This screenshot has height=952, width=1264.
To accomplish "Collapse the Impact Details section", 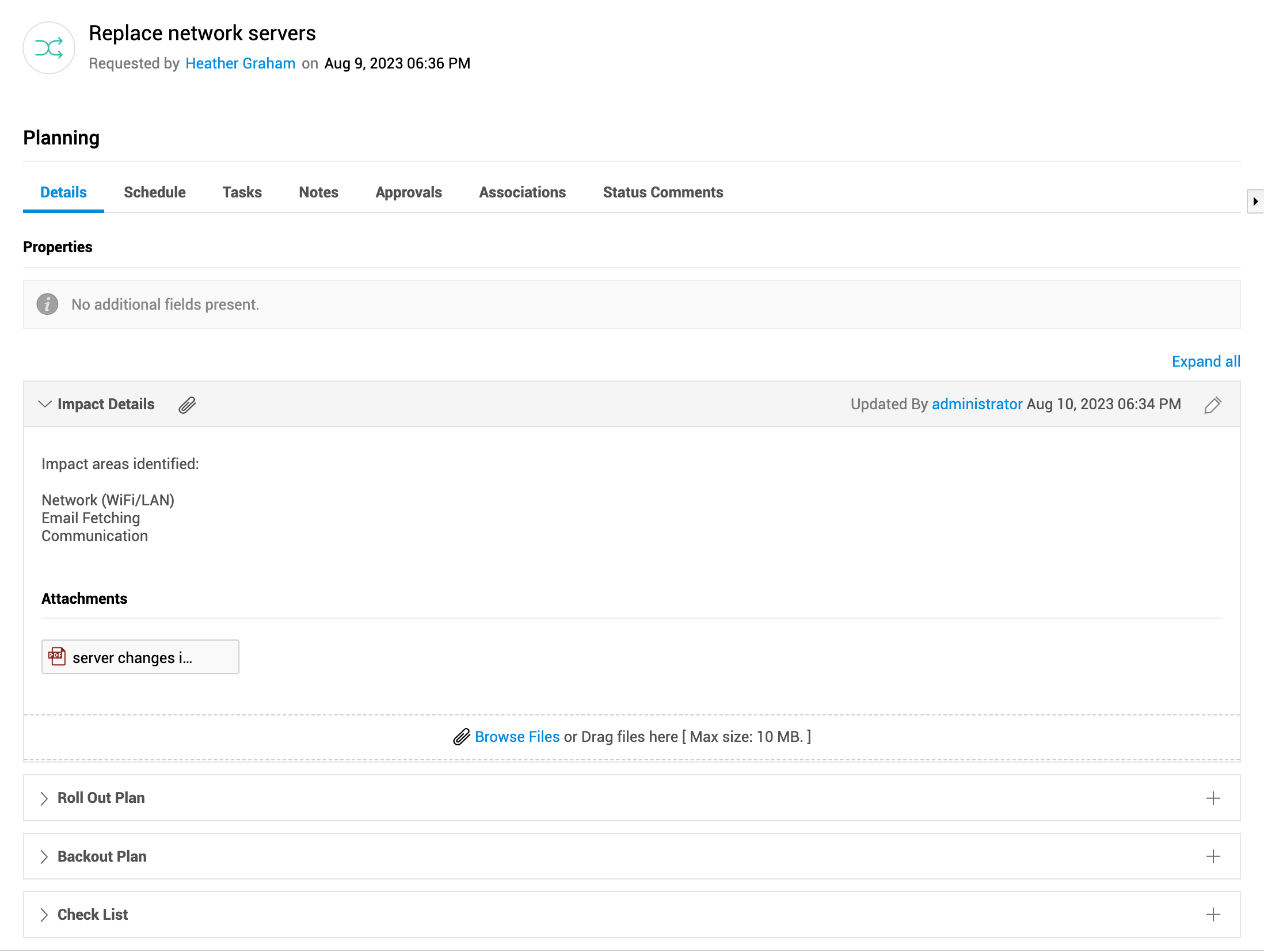I will pyautogui.click(x=45, y=404).
